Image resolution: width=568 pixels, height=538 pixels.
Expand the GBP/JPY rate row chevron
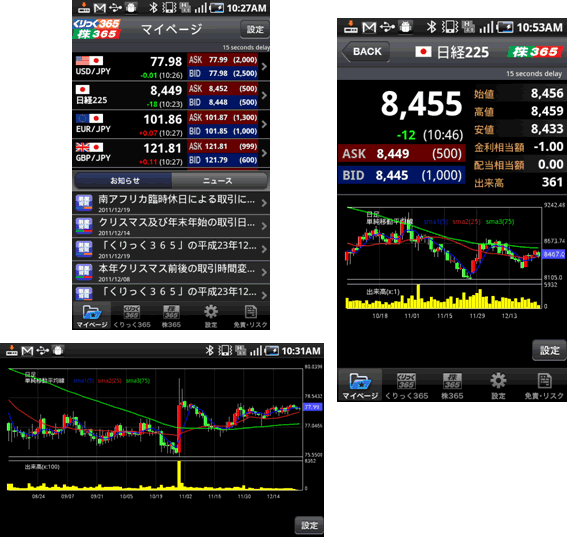click(264, 153)
